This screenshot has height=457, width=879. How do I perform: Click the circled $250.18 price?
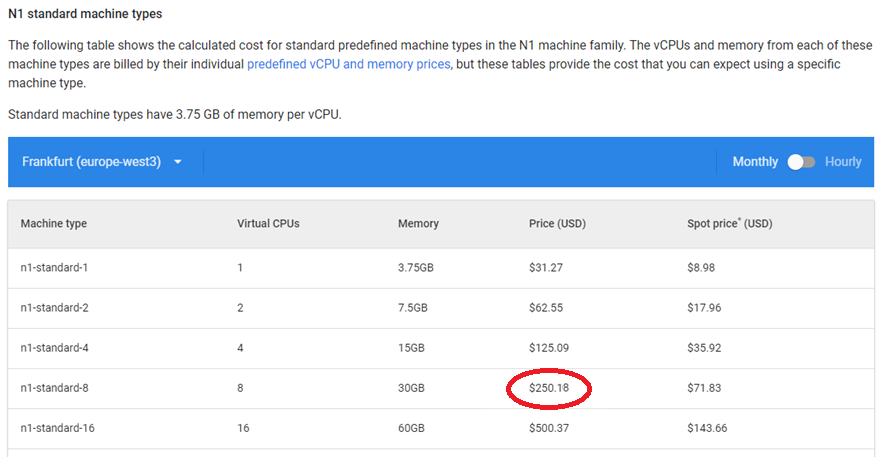(549, 388)
